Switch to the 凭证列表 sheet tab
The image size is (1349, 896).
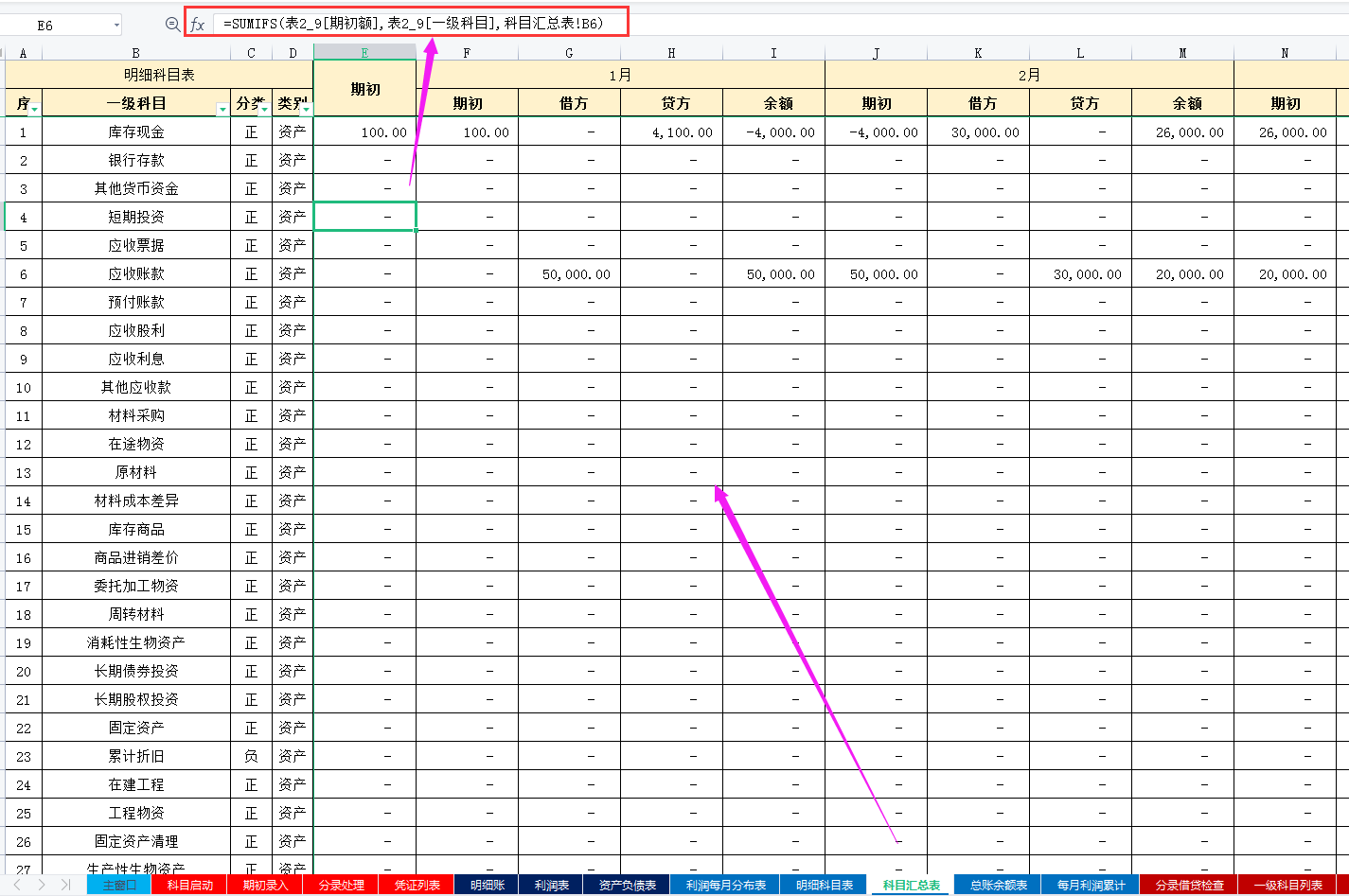point(417,886)
